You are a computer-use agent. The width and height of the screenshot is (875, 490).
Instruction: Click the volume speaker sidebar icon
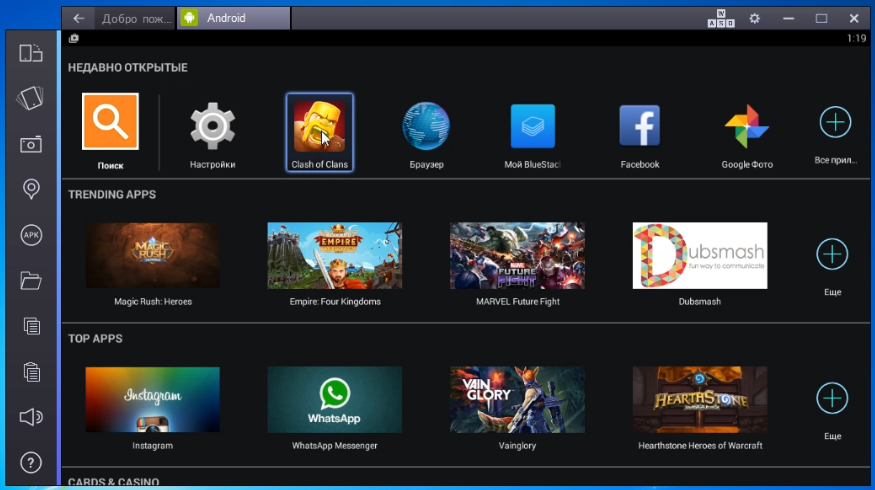[31, 417]
